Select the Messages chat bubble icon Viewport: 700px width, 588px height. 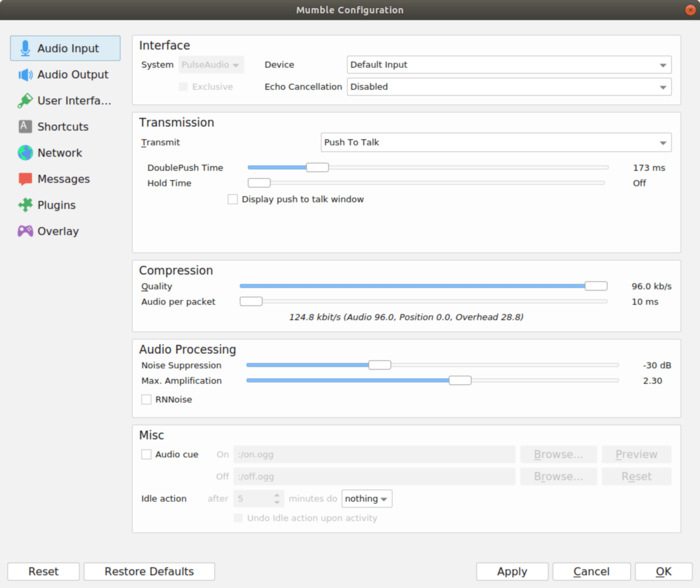click(25, 179)
